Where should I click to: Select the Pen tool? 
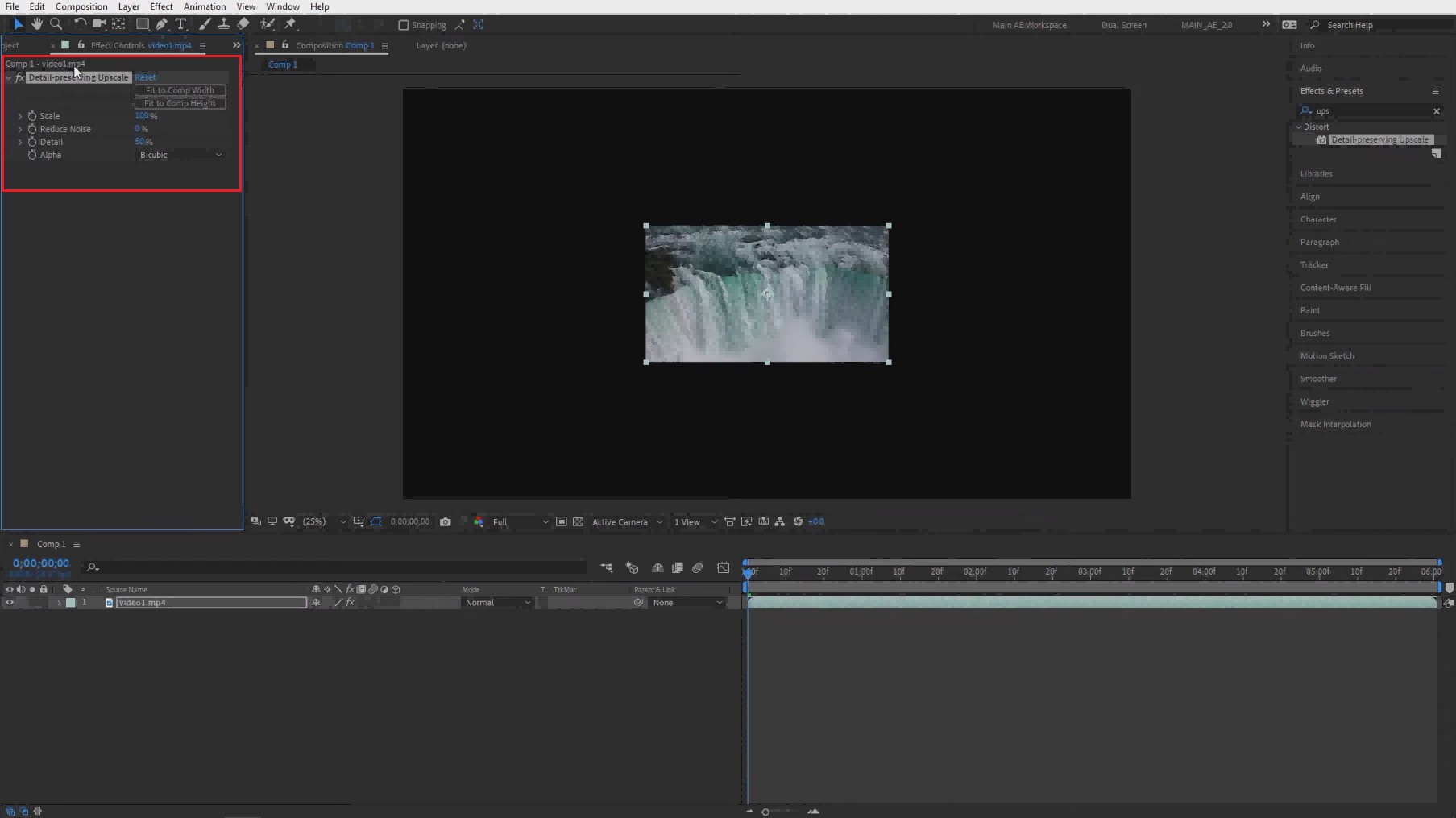(162, 24)
